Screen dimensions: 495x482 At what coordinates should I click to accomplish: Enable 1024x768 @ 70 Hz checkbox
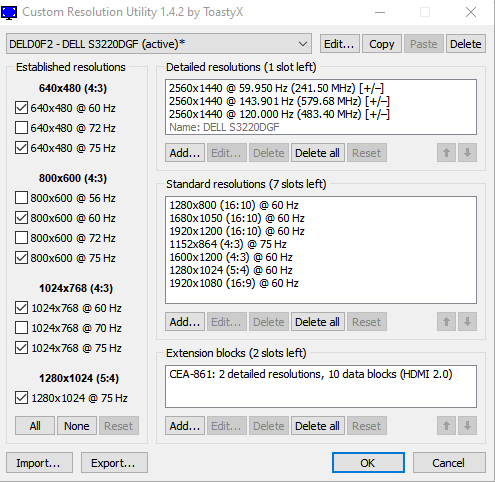point(21,328)
